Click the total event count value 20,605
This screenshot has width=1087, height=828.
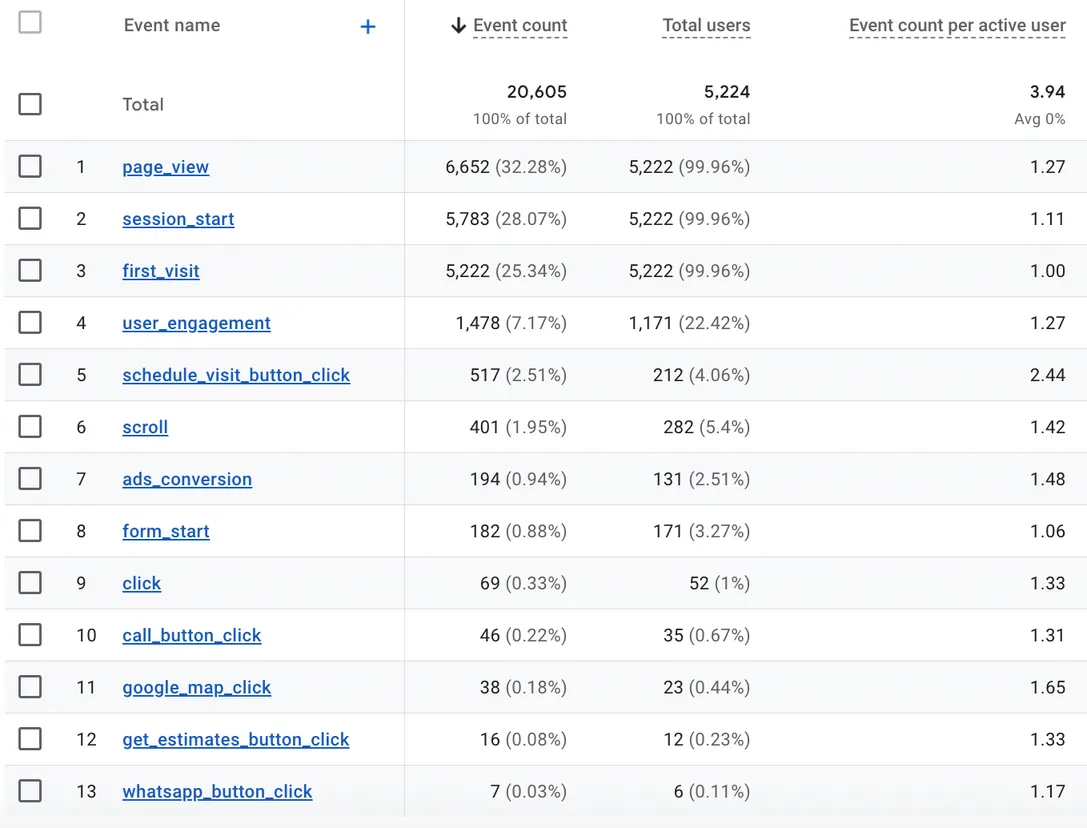pos(537,92)
